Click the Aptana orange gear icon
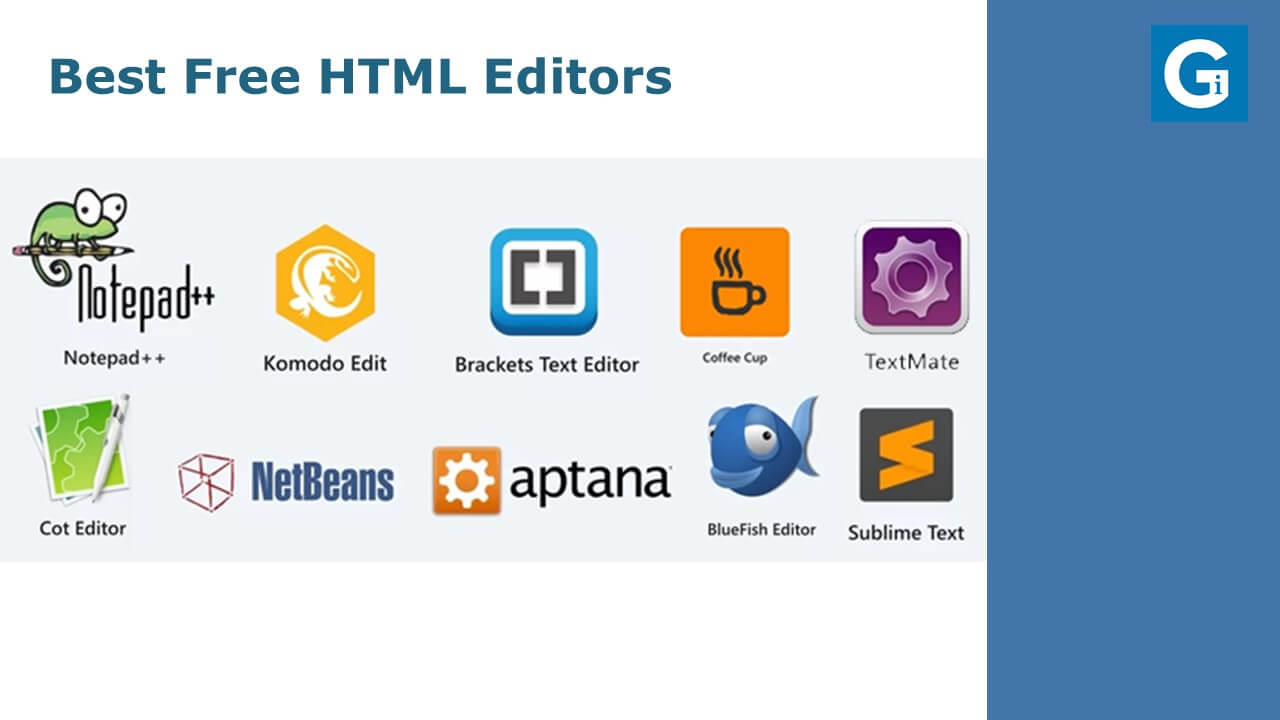The width and height of the screenshot is (1280, 720). tap(467, 481)
